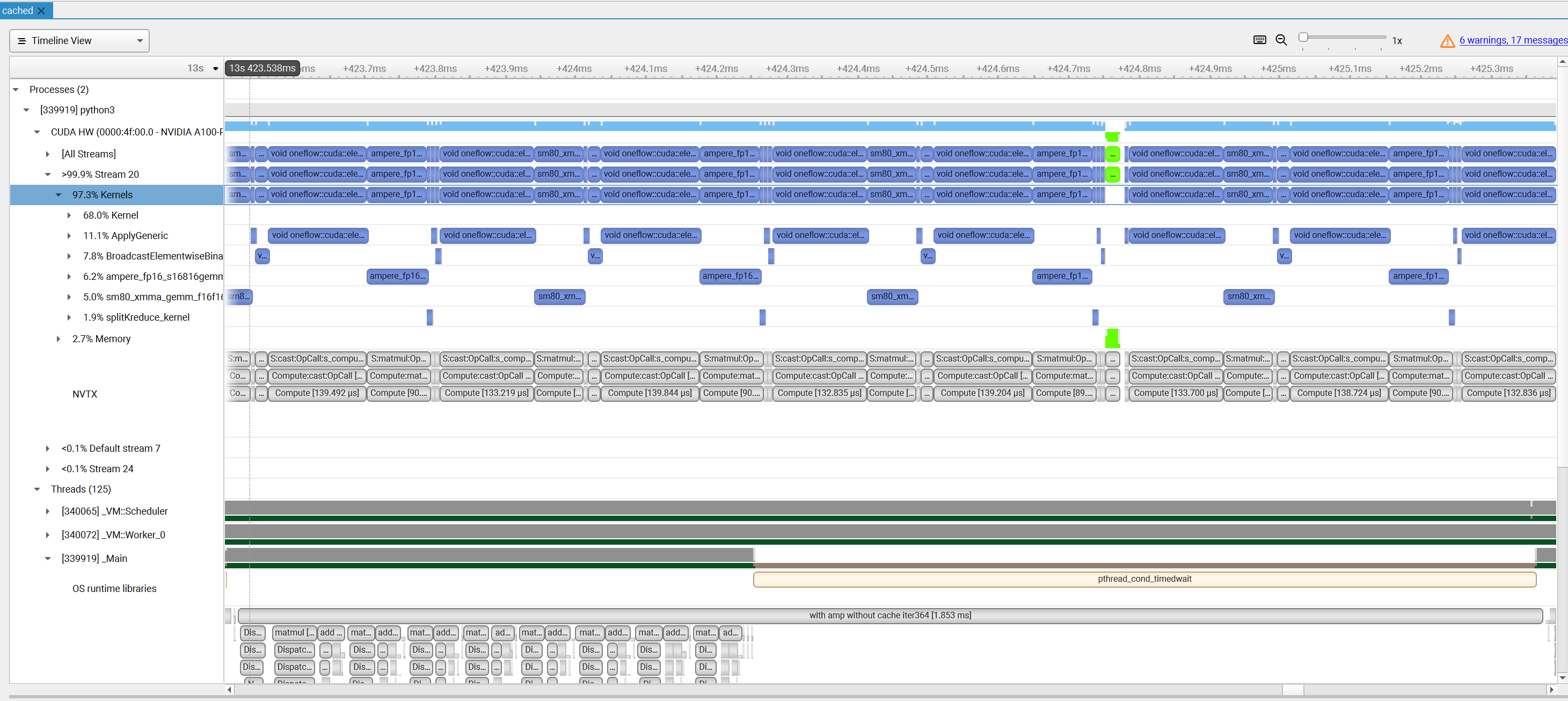Click the hamburger icon beside Timeline View
This screenshot has width=1568, height=701.
point(23,40)
